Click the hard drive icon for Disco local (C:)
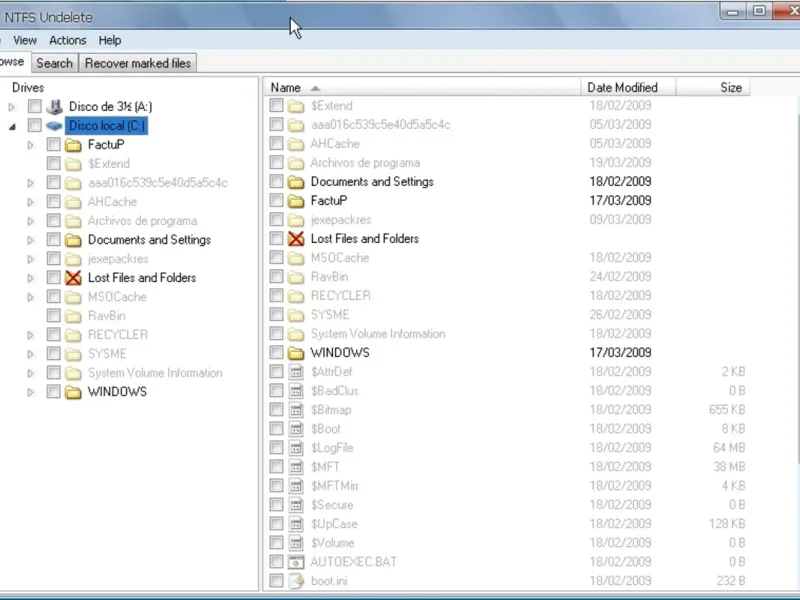The height and width of the screenshot is (600, 800). coord(54,126)
